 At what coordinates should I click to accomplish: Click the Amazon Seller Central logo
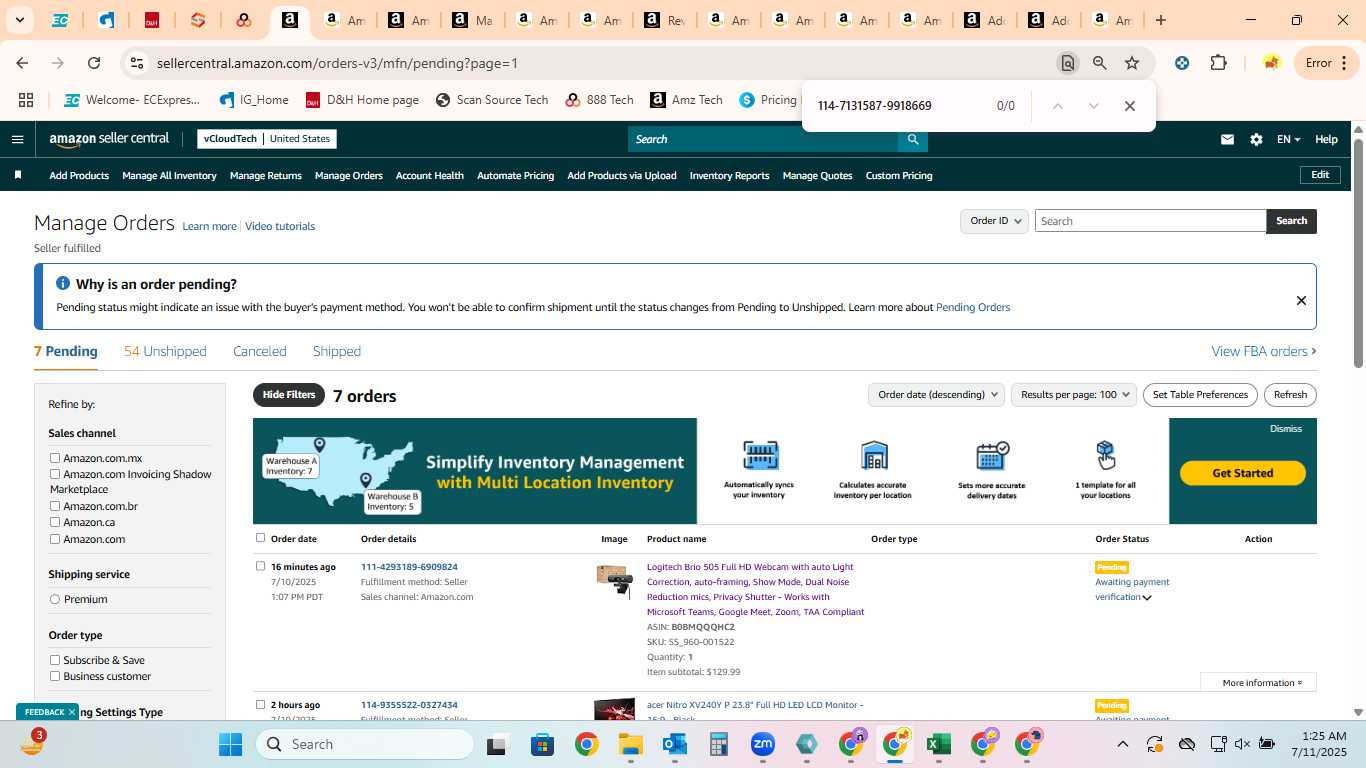coord(109,139)
